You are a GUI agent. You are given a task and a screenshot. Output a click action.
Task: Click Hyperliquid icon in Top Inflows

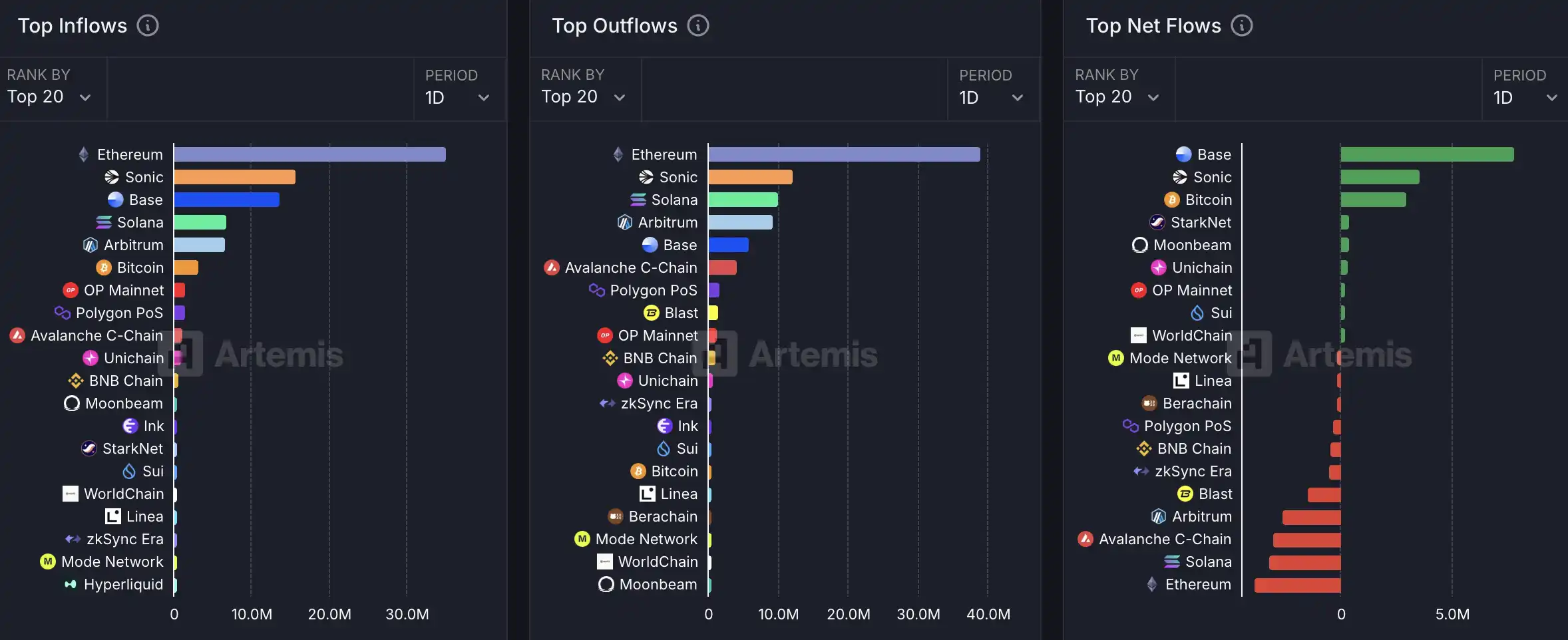point(71,584)
